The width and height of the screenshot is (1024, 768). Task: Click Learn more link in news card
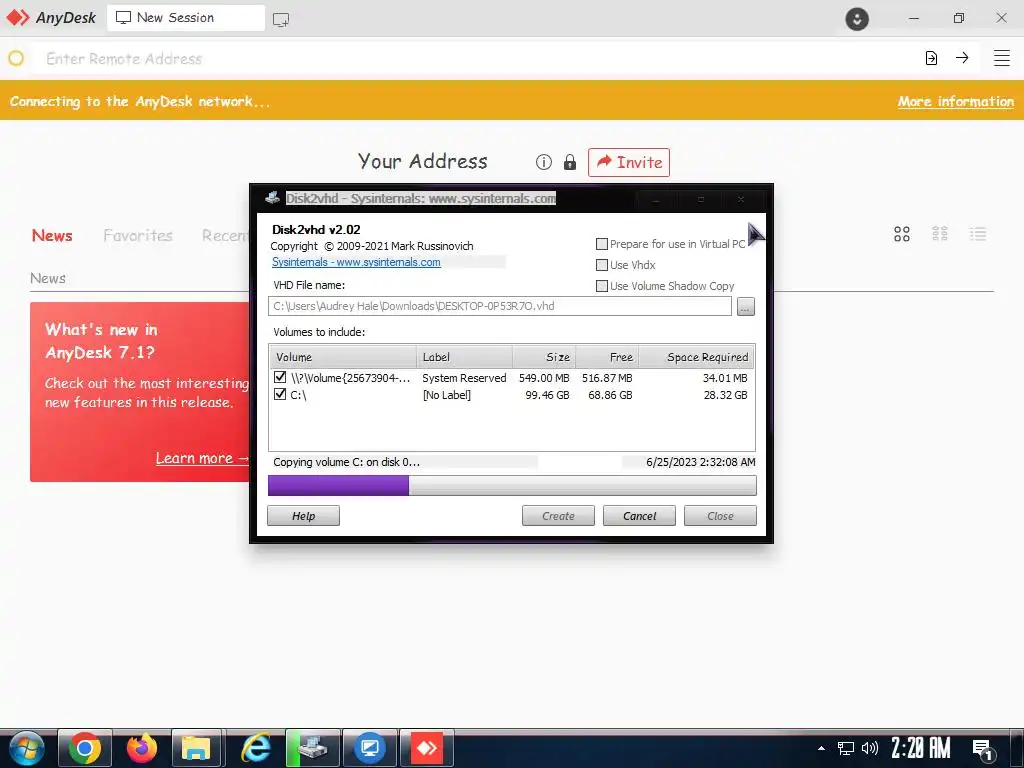[x=202, y=458]
